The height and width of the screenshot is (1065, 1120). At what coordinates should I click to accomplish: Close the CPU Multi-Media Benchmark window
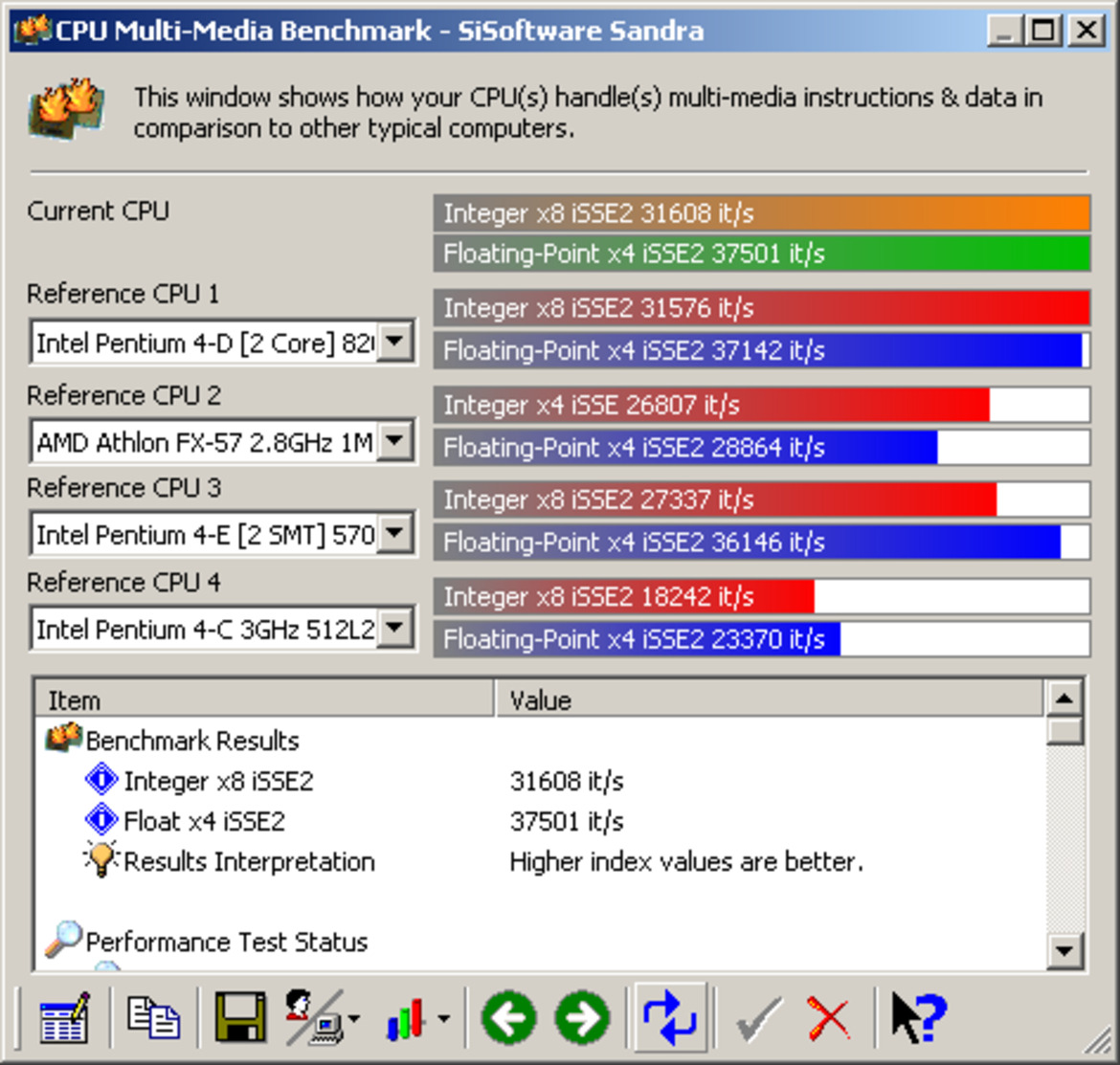point(1086,31)
